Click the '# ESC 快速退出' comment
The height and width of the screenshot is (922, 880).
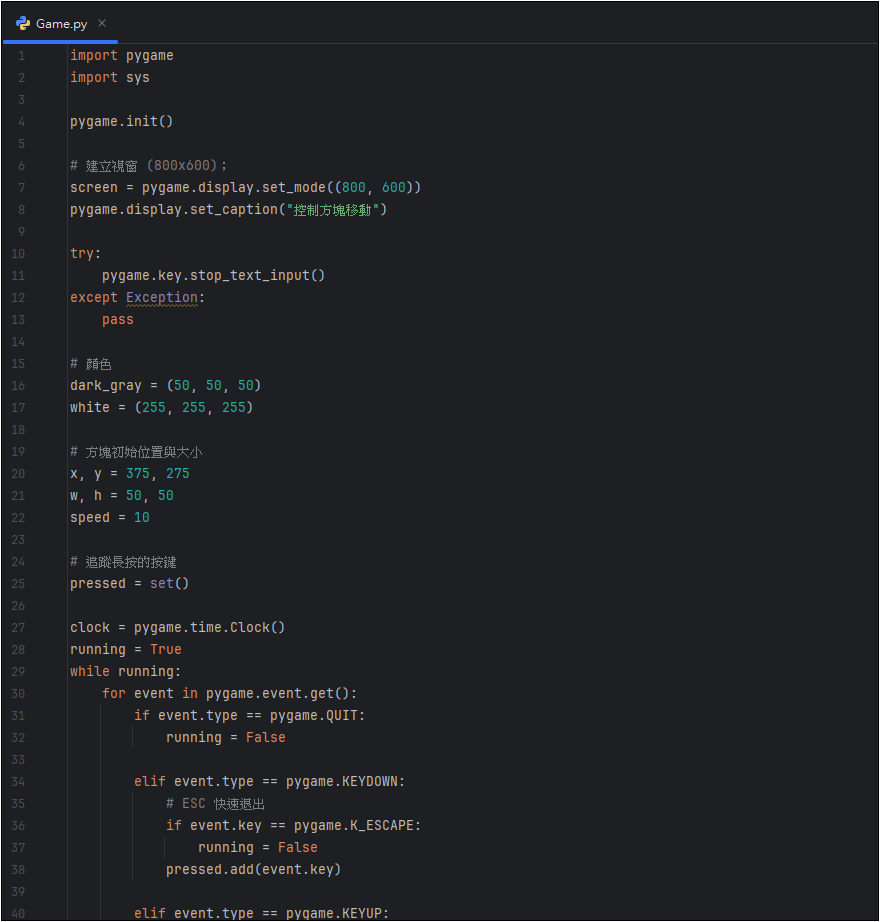[x=215, y=804]
